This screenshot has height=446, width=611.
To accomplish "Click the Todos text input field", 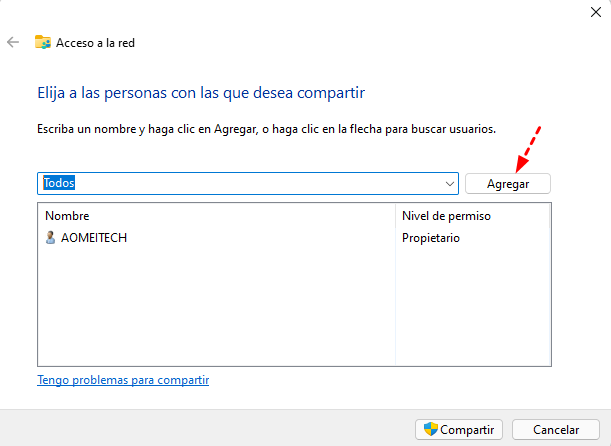I will tap(240, 184).
